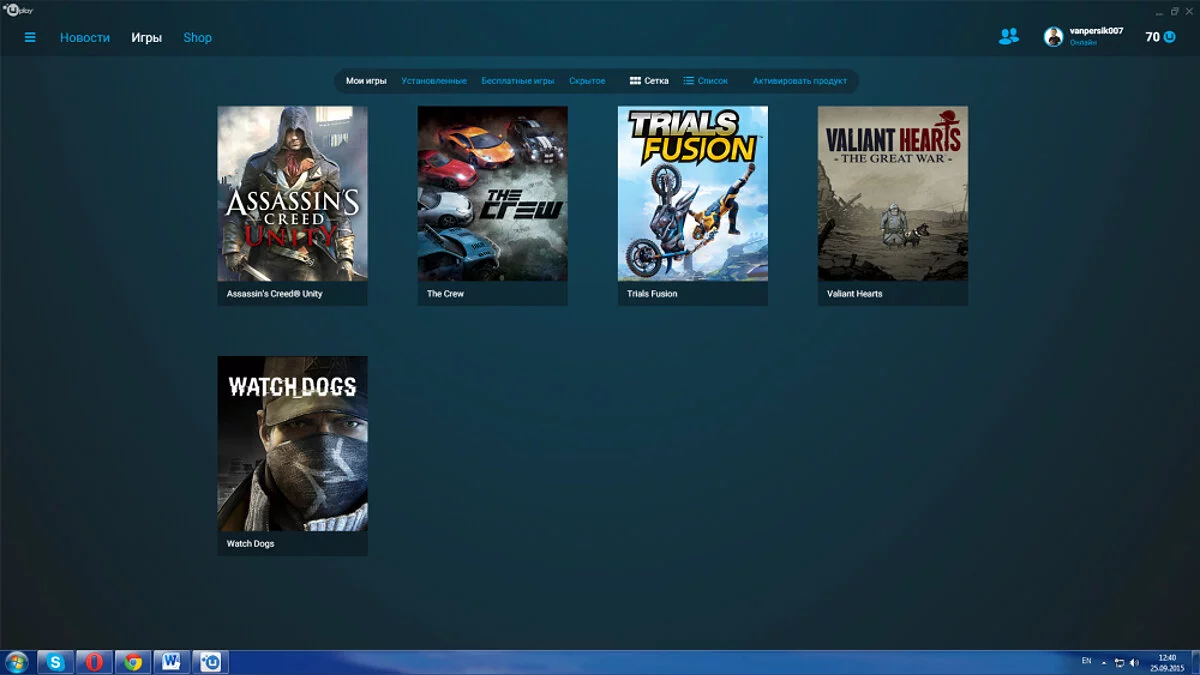This screenshot has height=675, width=1200.
Task: Select the Игры tab
Action: pos(146,37)
